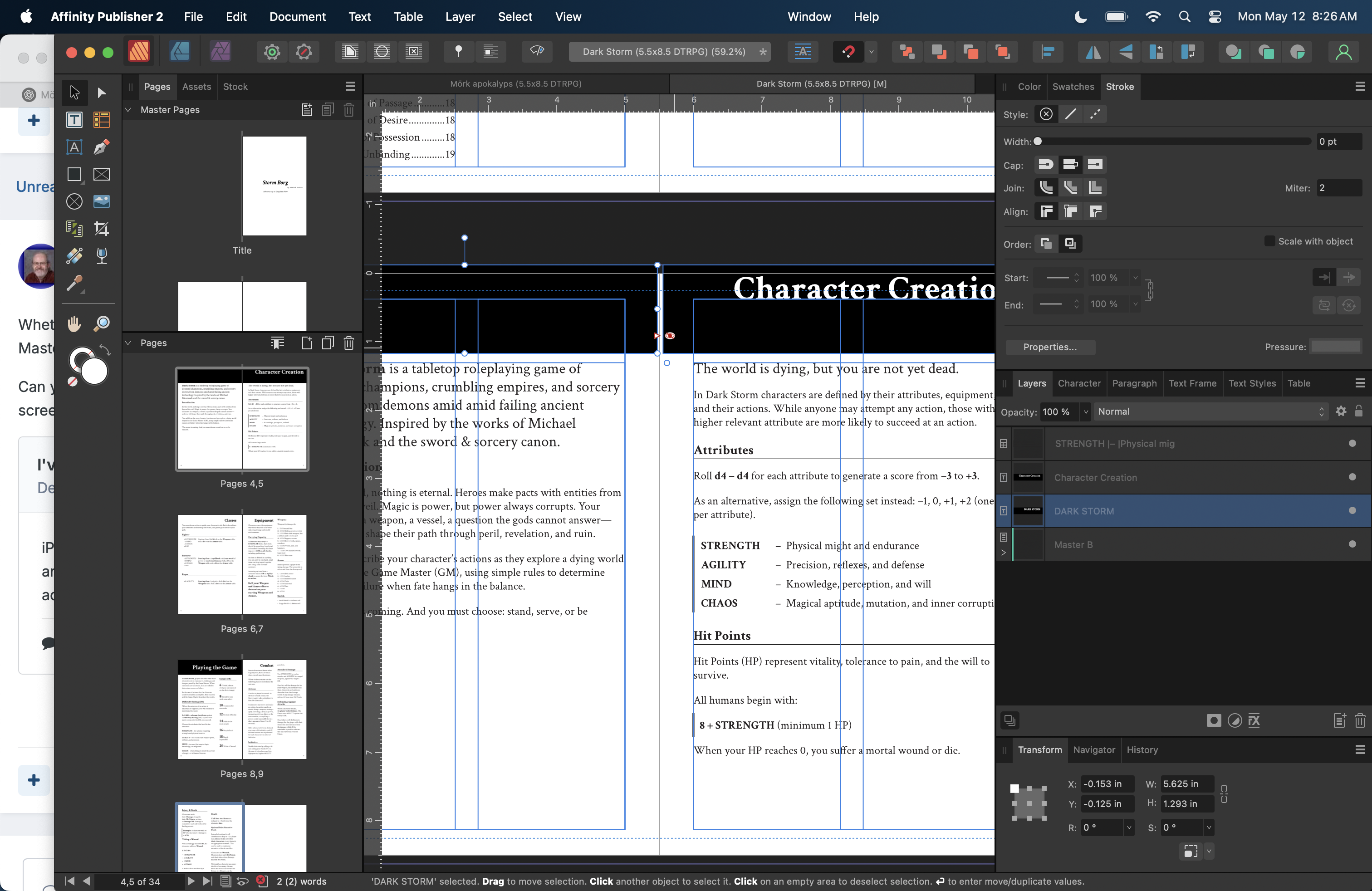Set stroke style to Solid Line
This screenshot has height=891, width=1372.
[1070, 114]
